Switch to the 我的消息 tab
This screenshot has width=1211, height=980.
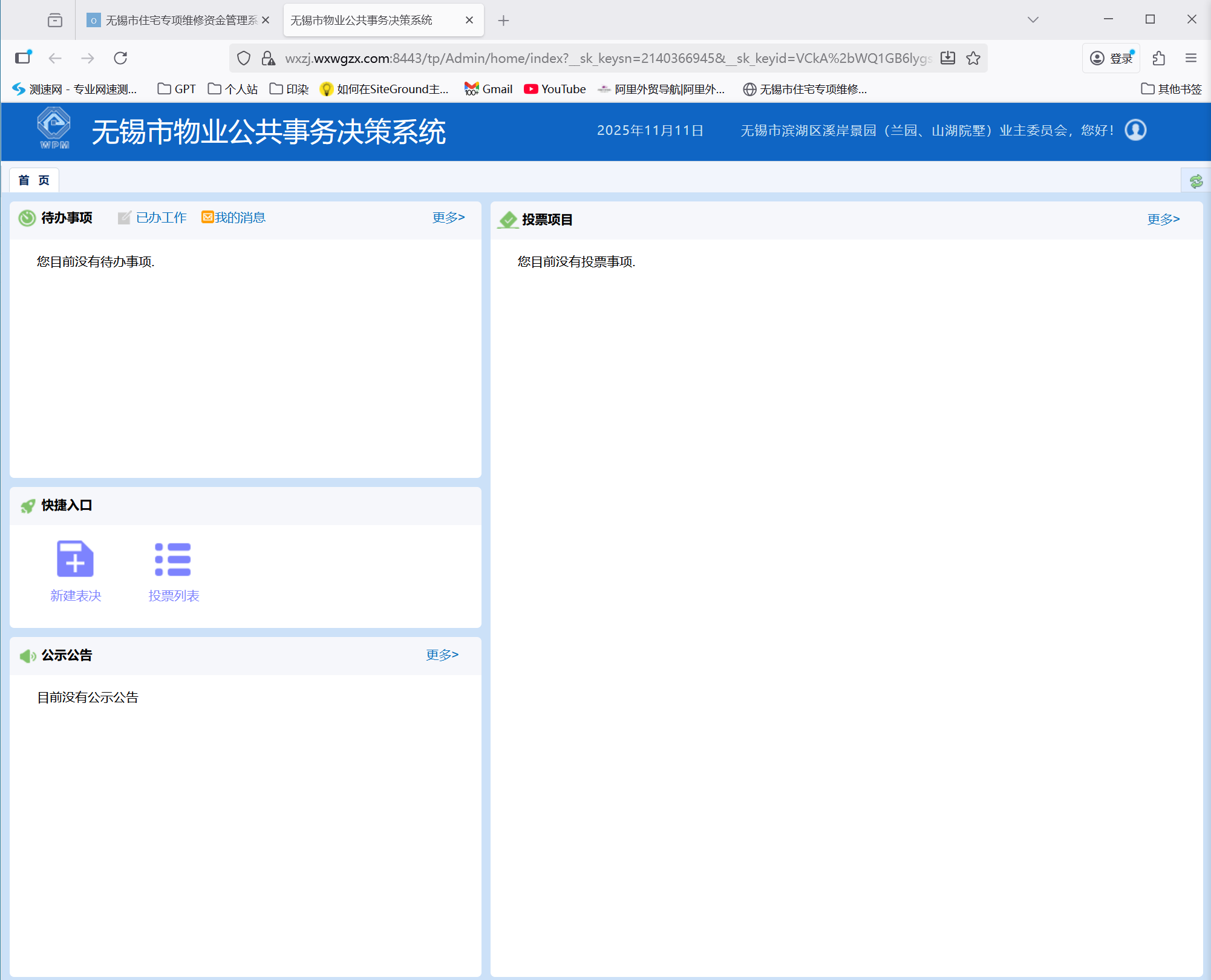[240, 218]
